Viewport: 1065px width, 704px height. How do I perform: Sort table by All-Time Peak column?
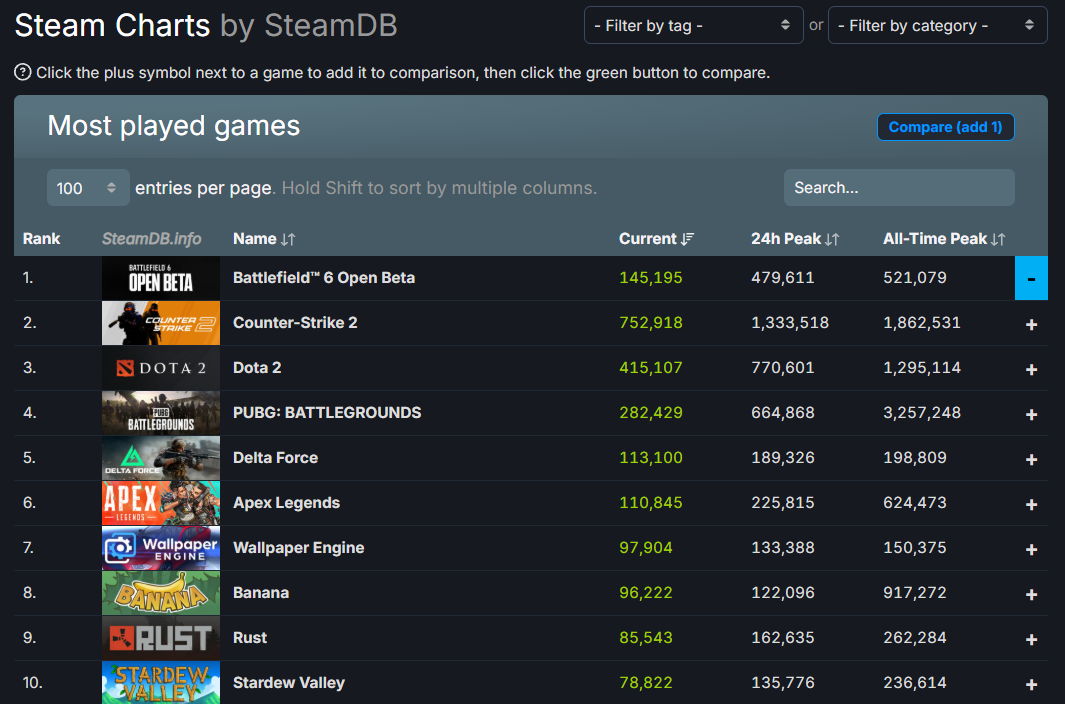943,239
